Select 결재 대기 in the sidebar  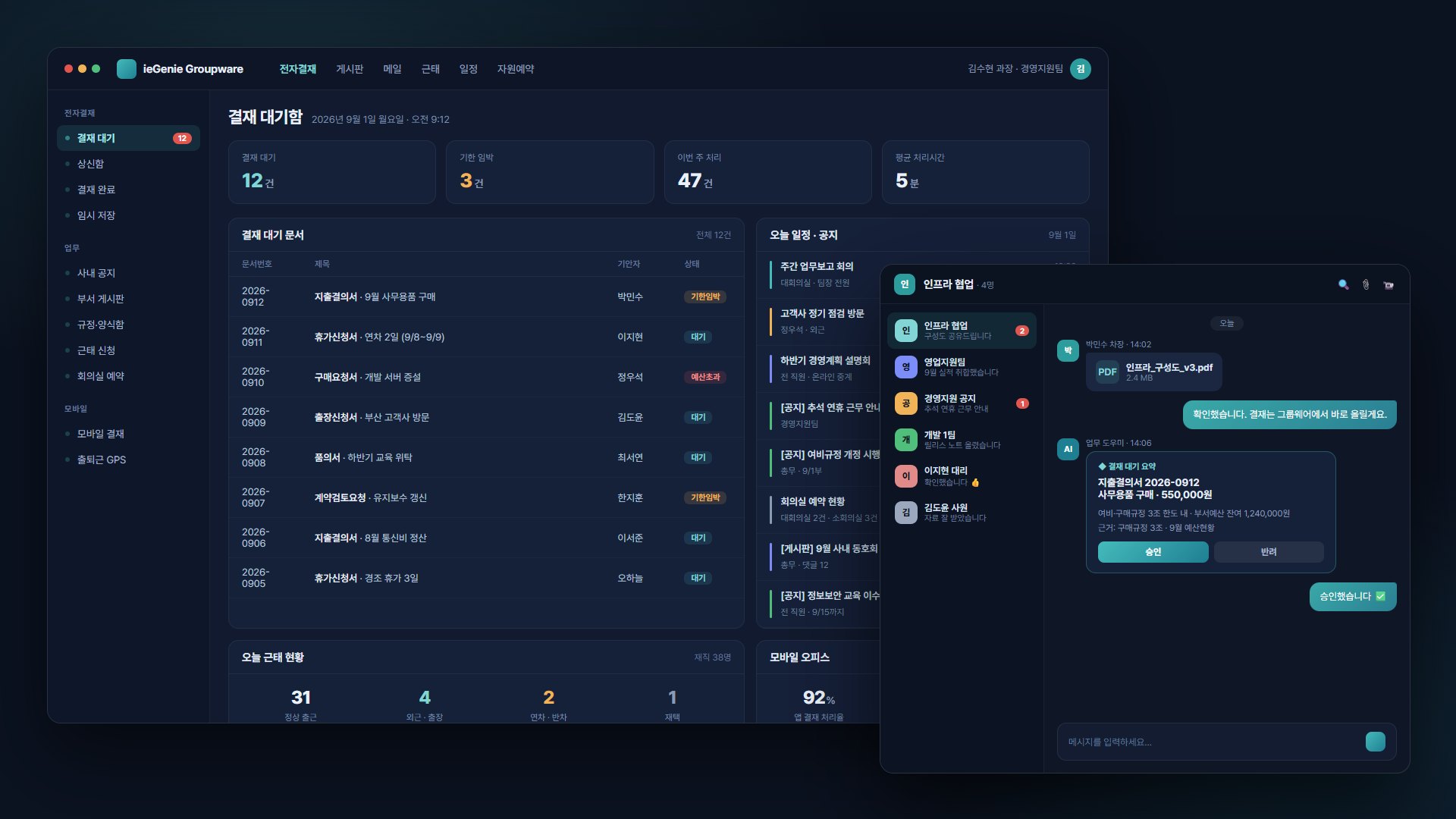pos(128,138)
